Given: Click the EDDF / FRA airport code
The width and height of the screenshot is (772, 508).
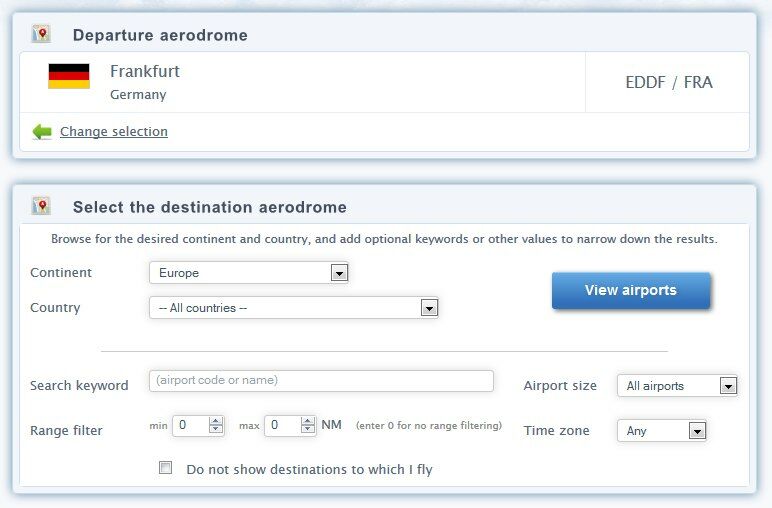Looking at the screenshot, I should click(669, 82).
